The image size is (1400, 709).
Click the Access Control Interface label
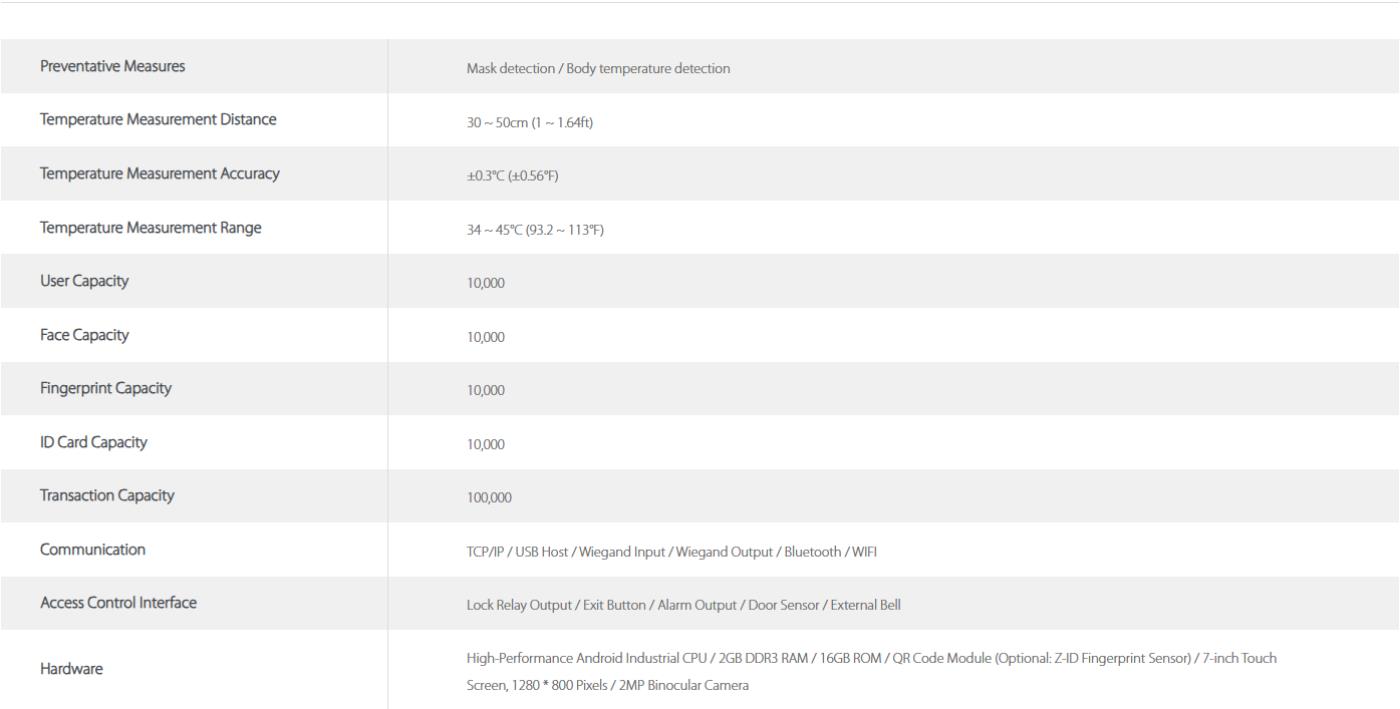click(x=118, y=604)
